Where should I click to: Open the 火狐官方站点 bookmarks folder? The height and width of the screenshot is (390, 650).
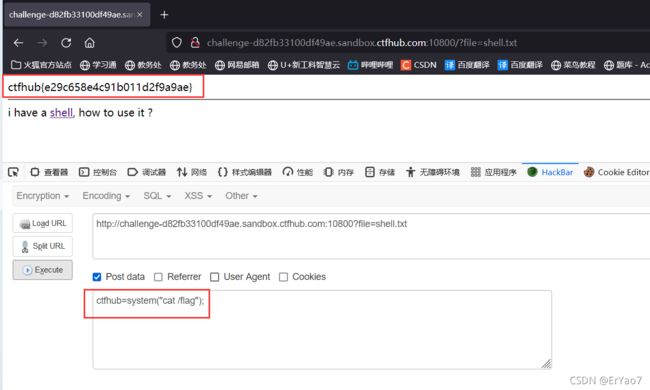(41, 65)
